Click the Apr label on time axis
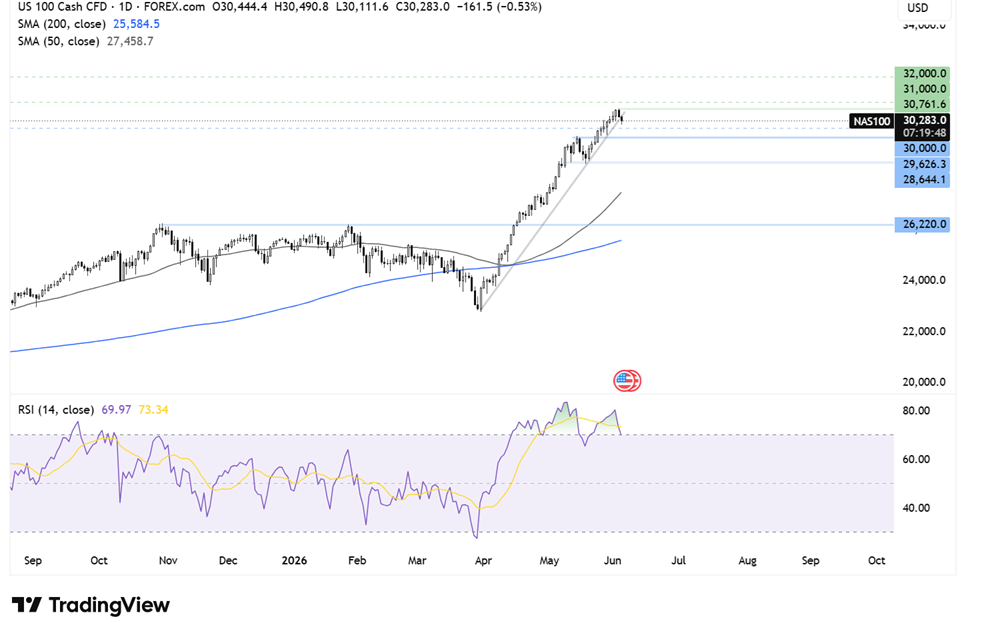The width and height of the screenshot is (981, 630). coord(483,561)
